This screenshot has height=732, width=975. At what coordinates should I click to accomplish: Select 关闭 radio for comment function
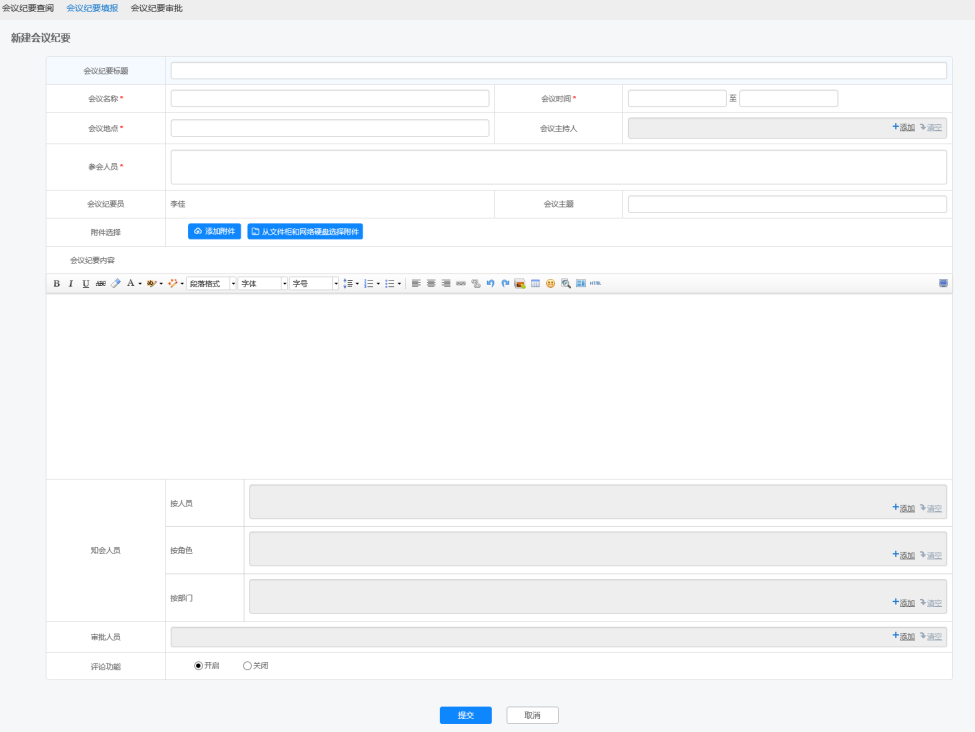click(x=247, y=666)
